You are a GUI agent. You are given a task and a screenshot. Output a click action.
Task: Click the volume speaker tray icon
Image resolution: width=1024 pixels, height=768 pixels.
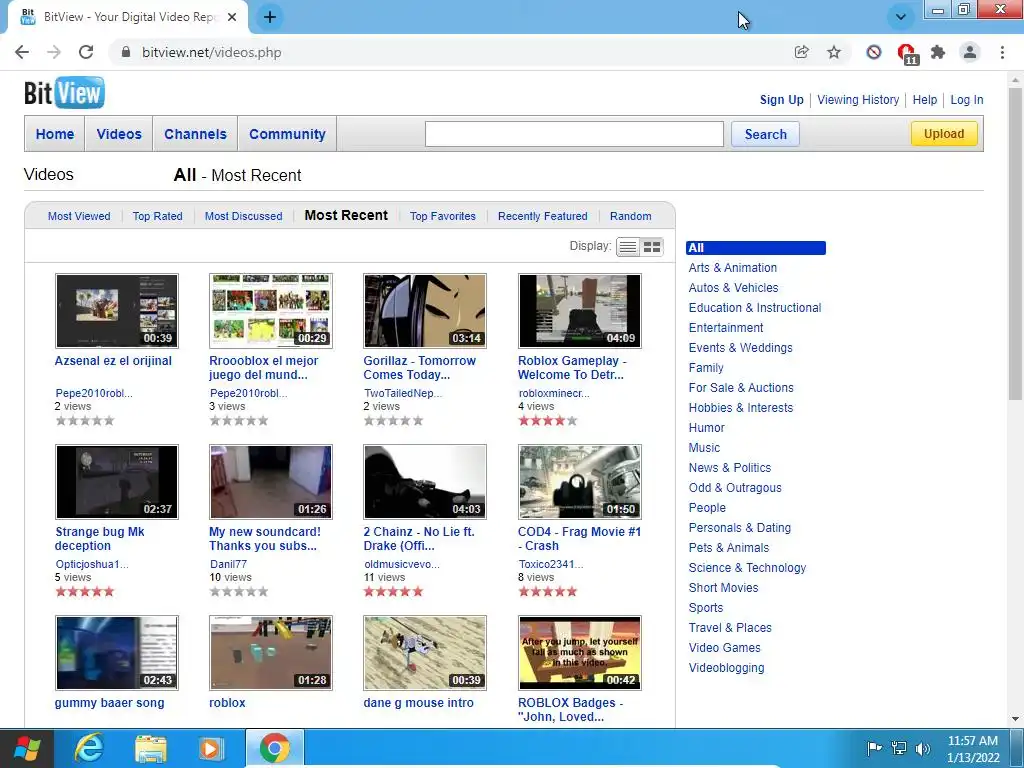tap(923, 748)
